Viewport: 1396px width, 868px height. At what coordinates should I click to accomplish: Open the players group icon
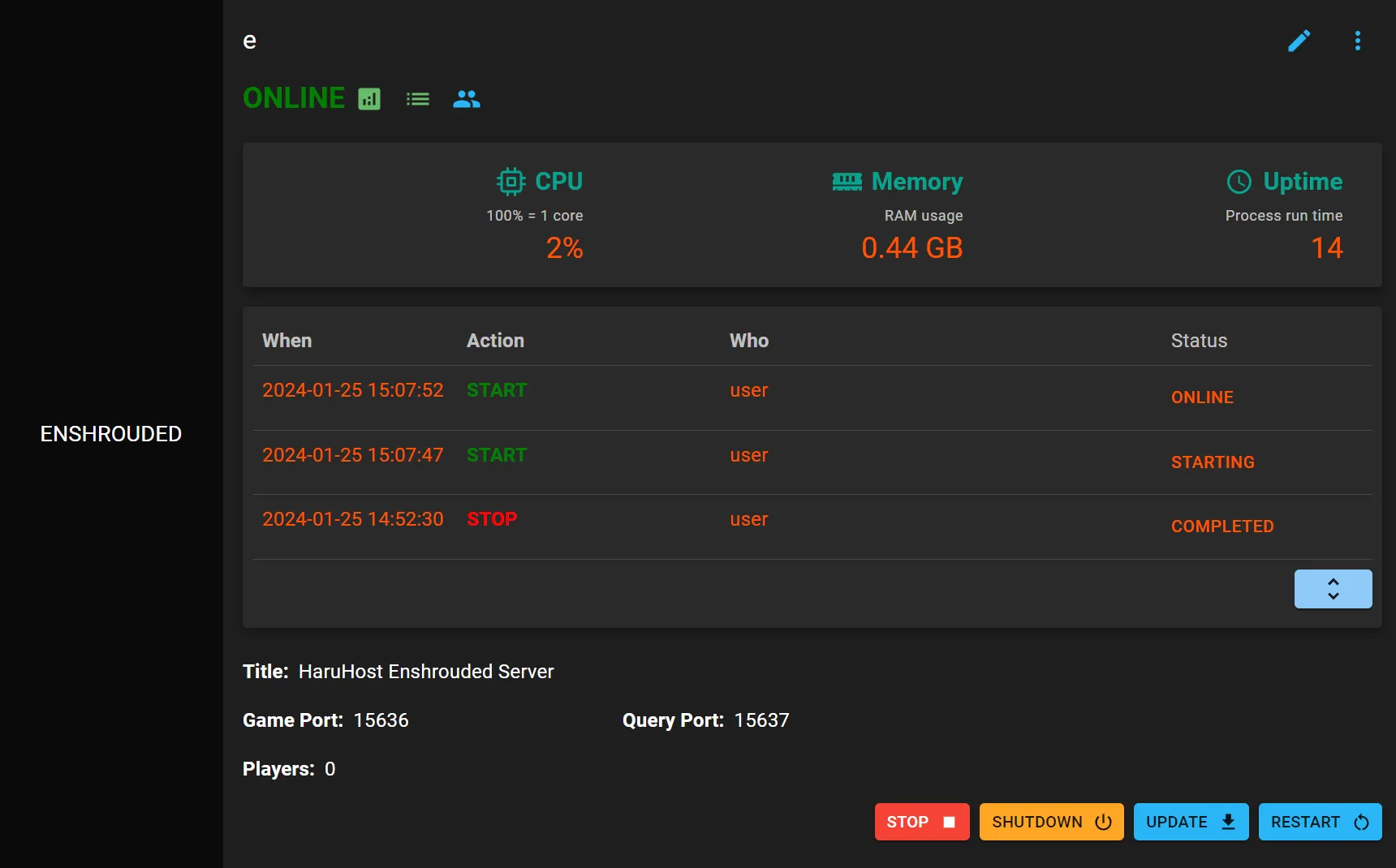point(467,99)
